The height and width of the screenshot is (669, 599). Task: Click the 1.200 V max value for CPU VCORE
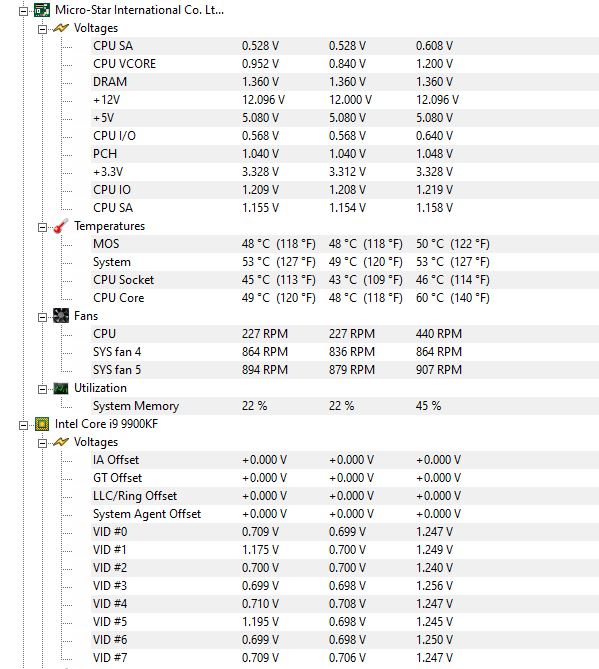tap(434, 64)
